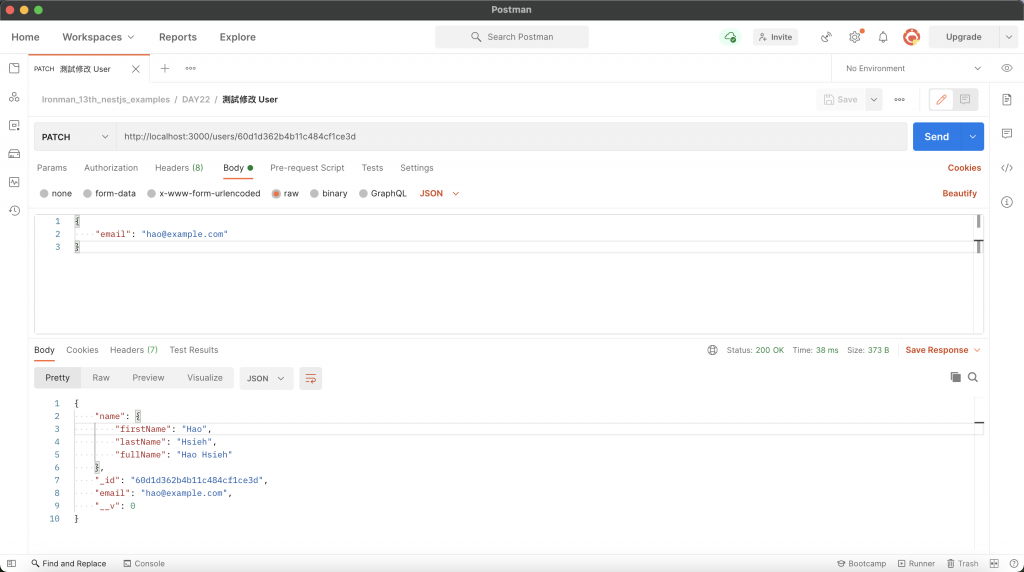Click the Upgrade button
Viewport: 1024px width, 572px height.
point(963,37)
